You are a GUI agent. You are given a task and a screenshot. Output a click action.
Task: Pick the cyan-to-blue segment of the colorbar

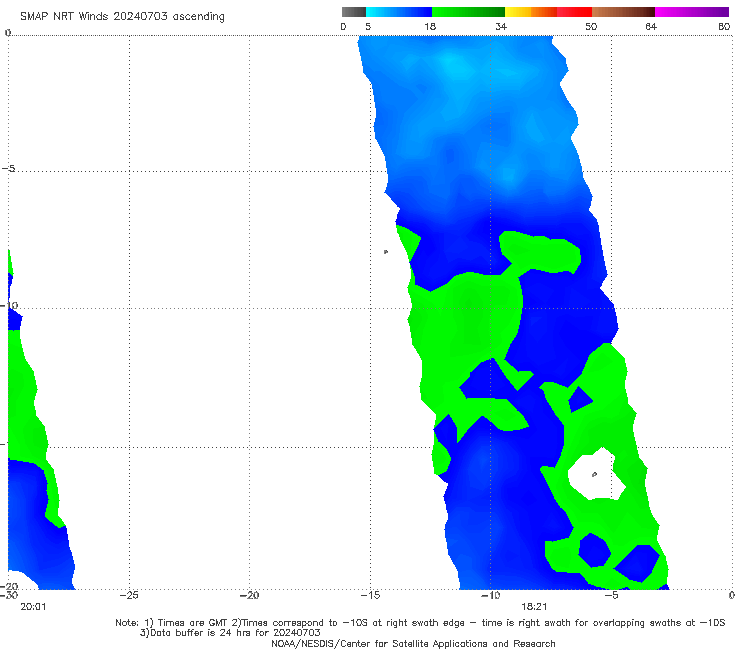coord(399,12)
